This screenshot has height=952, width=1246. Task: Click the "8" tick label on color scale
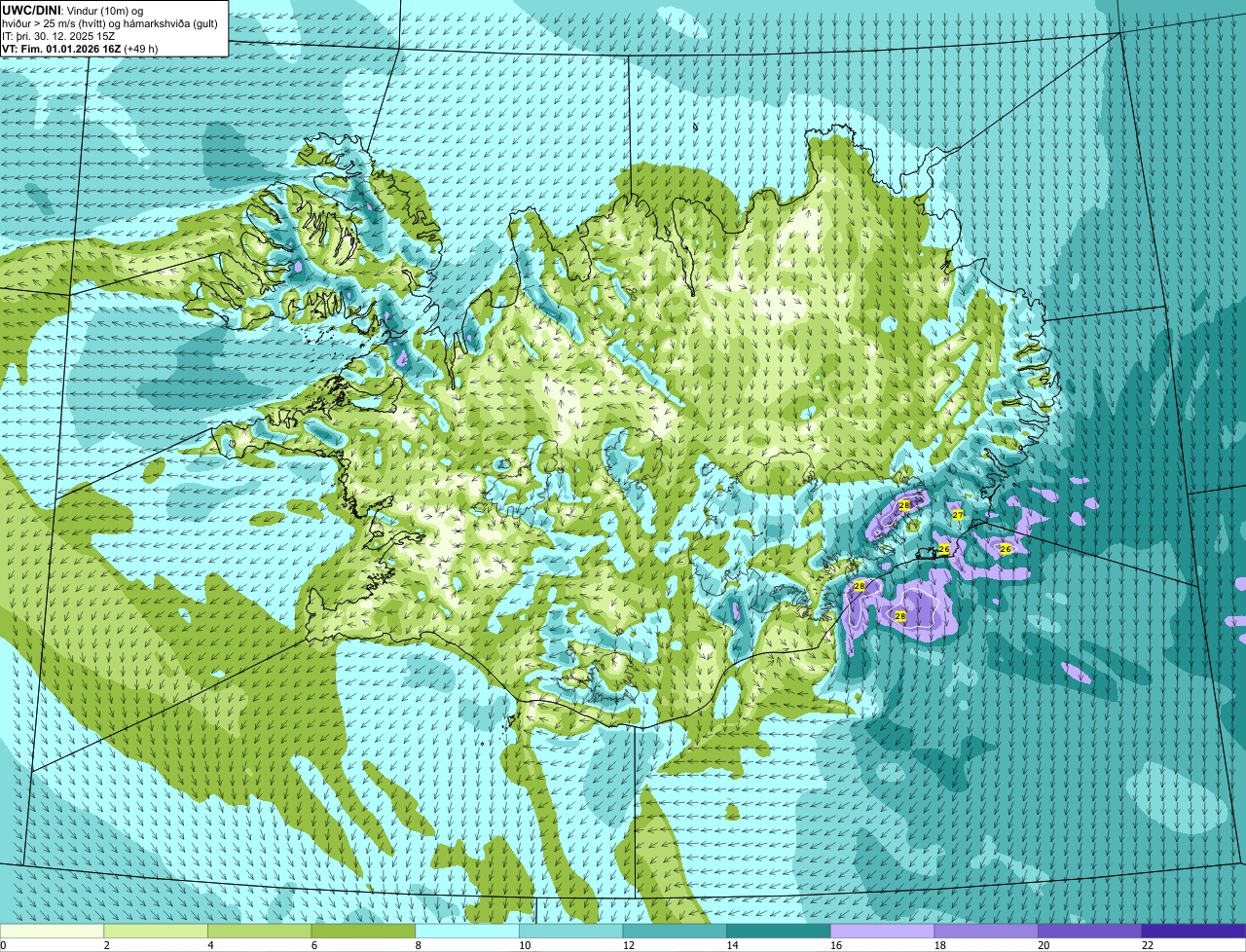(418, 945)
